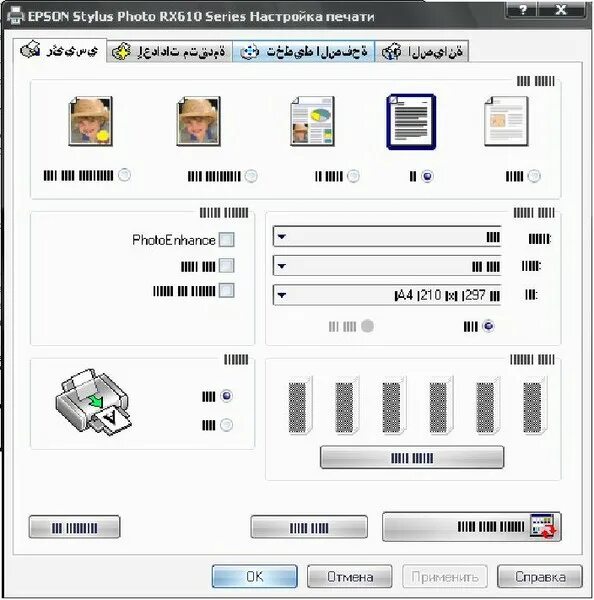Click the first ink cartridge level from left
Viewport: 594px width, 600px height.
tap(300, 406)
